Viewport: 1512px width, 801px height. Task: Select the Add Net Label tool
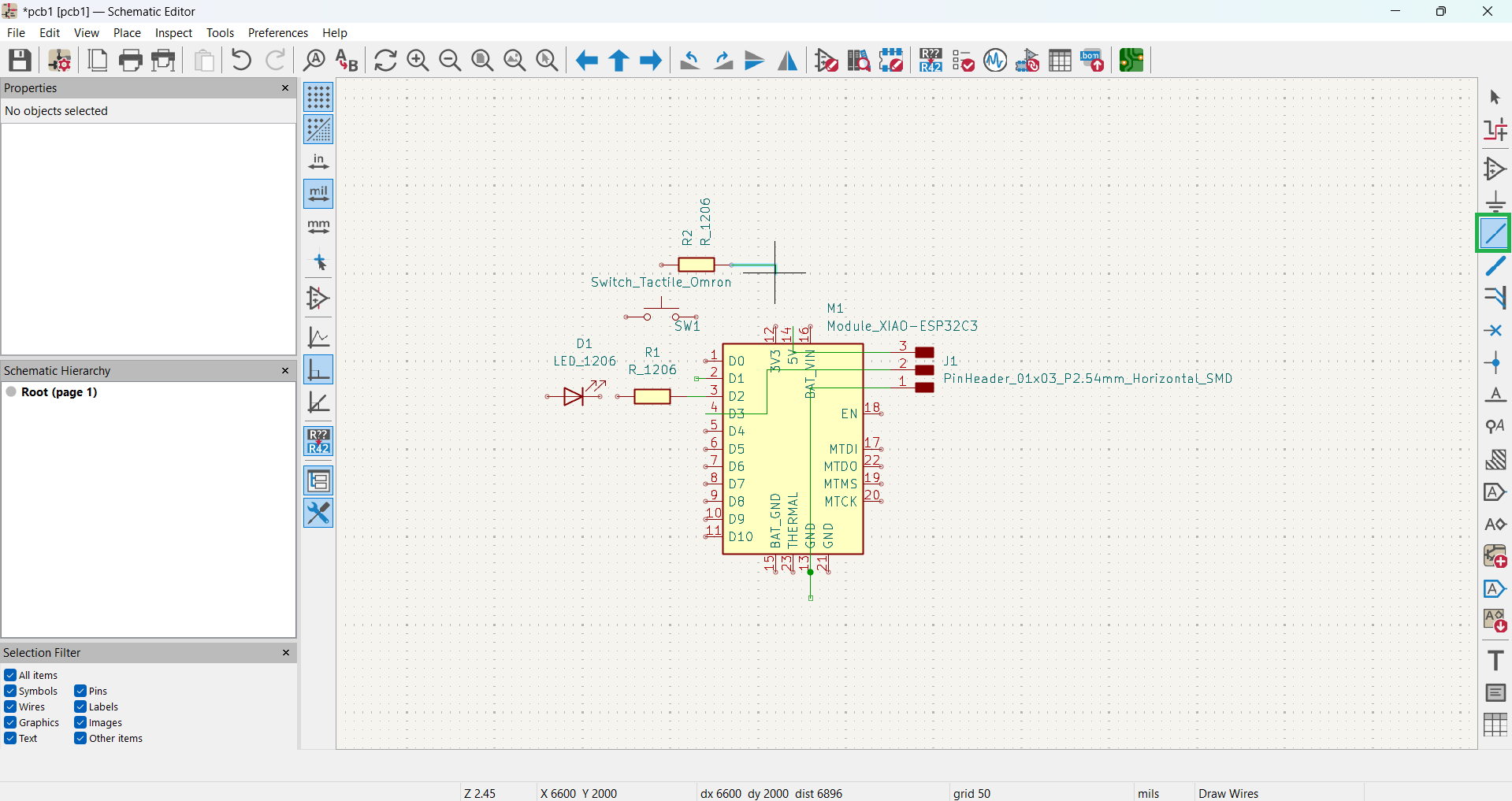1495,395
